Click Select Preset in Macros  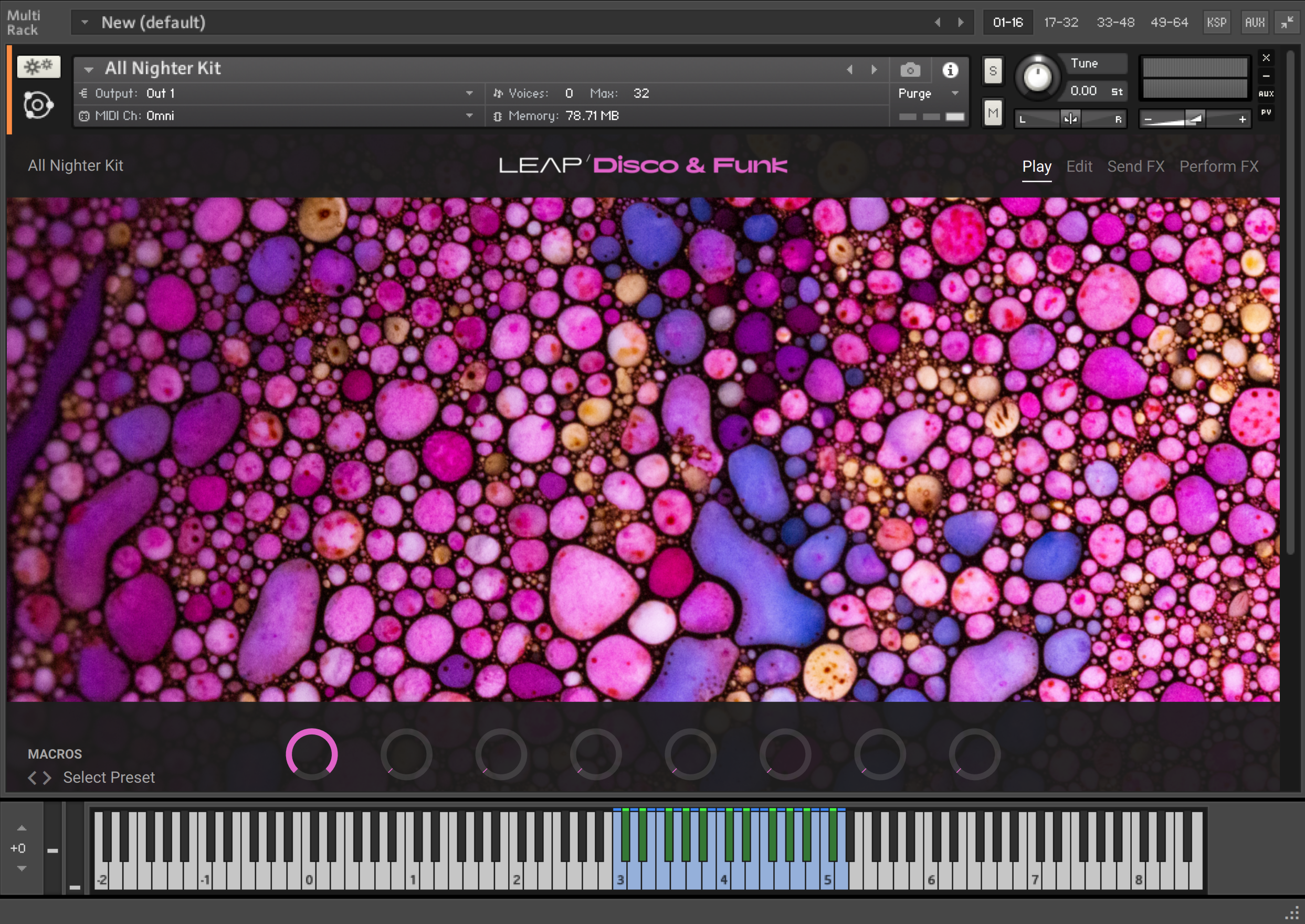(x=109, y=778)
